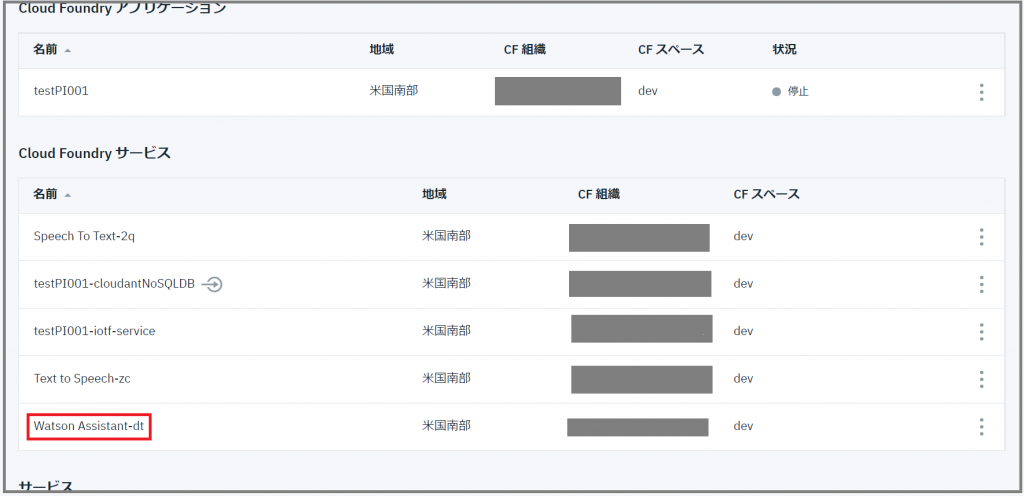Click the gray stopped status dot
The image size is (1024, 496).
click(776, 92)
